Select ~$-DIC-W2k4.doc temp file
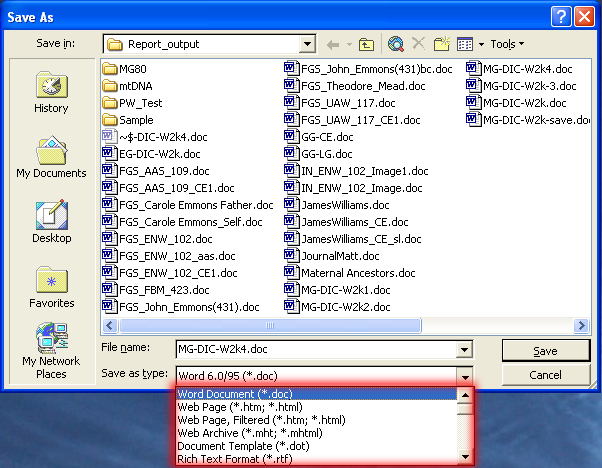Image resolution: width=602 pixels, height=468 pixels. 155,137
